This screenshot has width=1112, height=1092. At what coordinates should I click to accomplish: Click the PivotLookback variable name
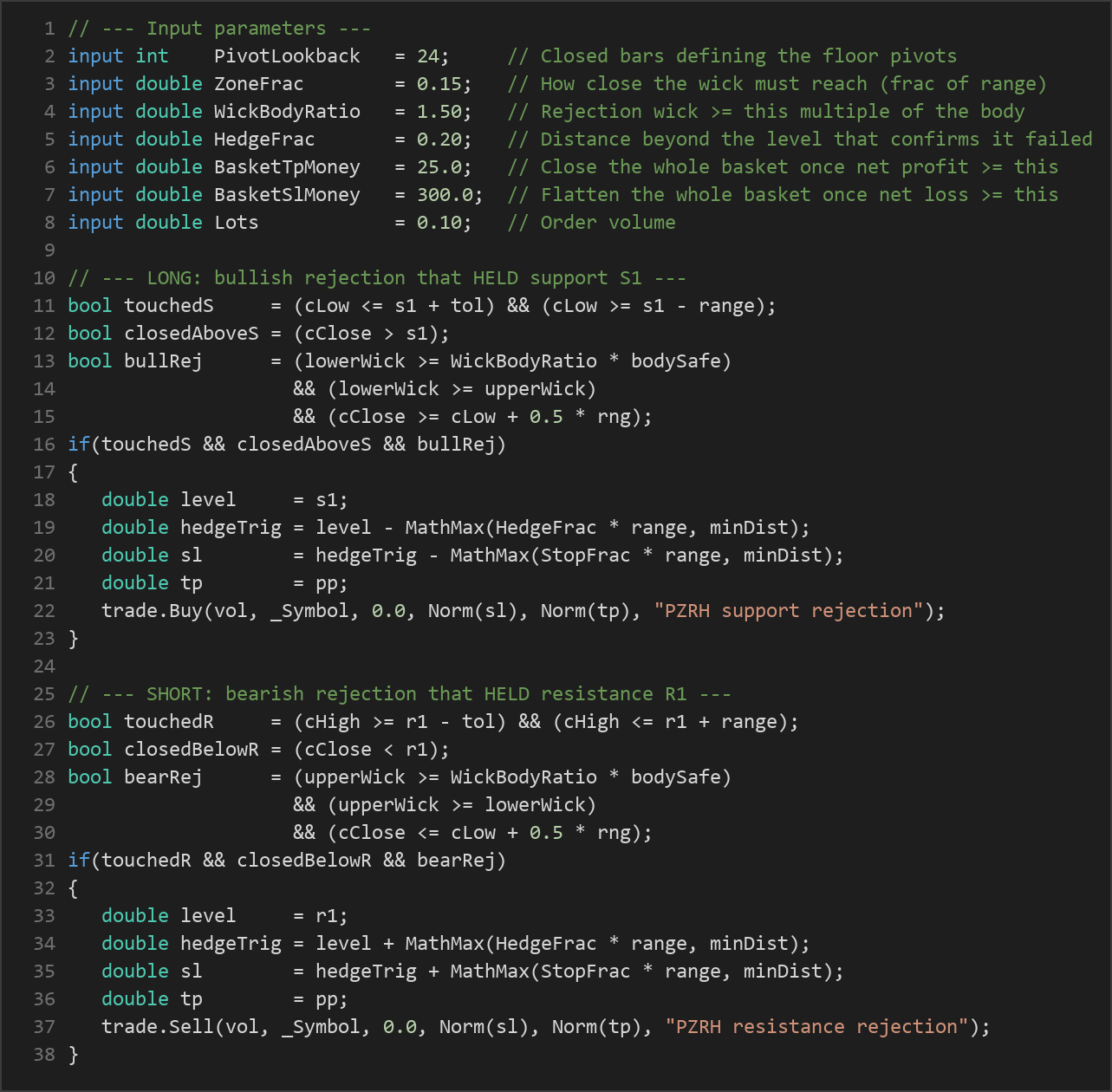click(x=287, y=56)
